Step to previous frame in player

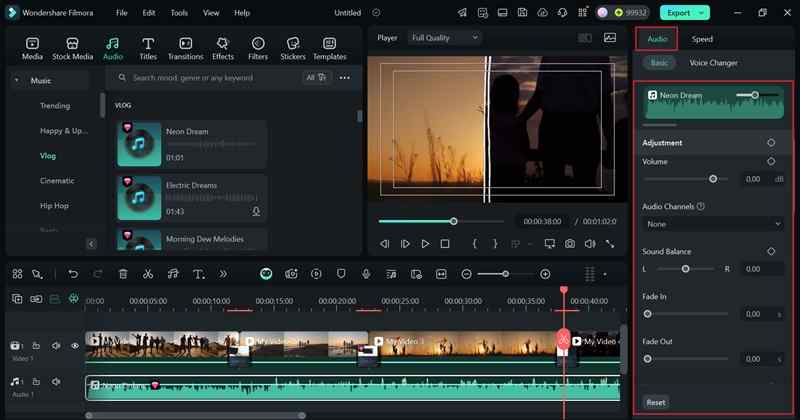click(x=384, y=244)
